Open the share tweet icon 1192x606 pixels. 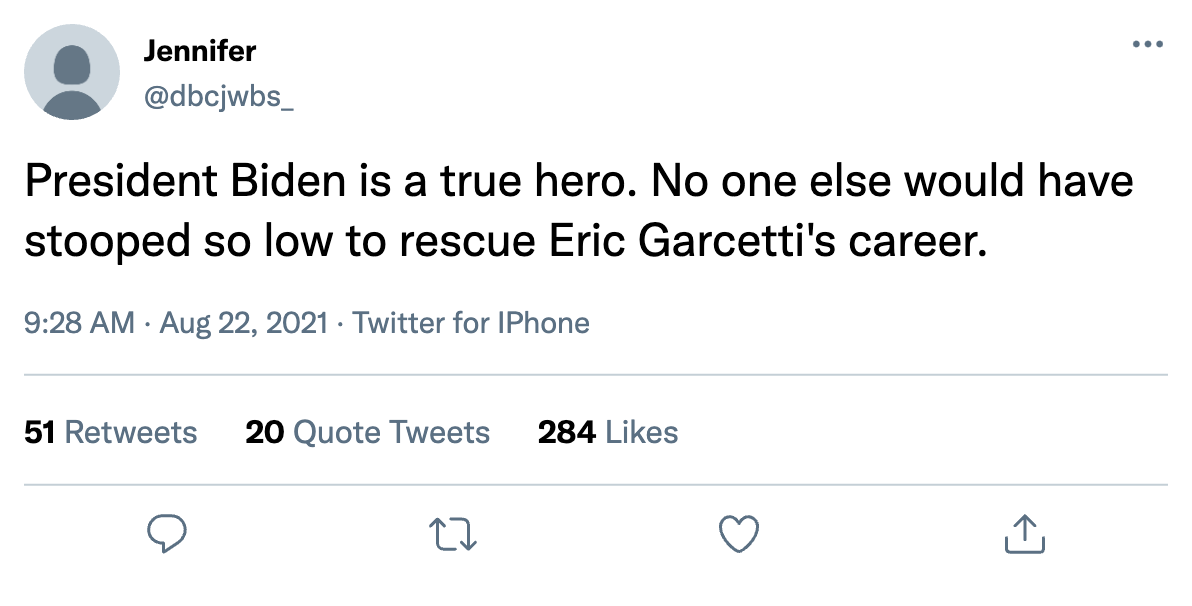point(1024,534)
